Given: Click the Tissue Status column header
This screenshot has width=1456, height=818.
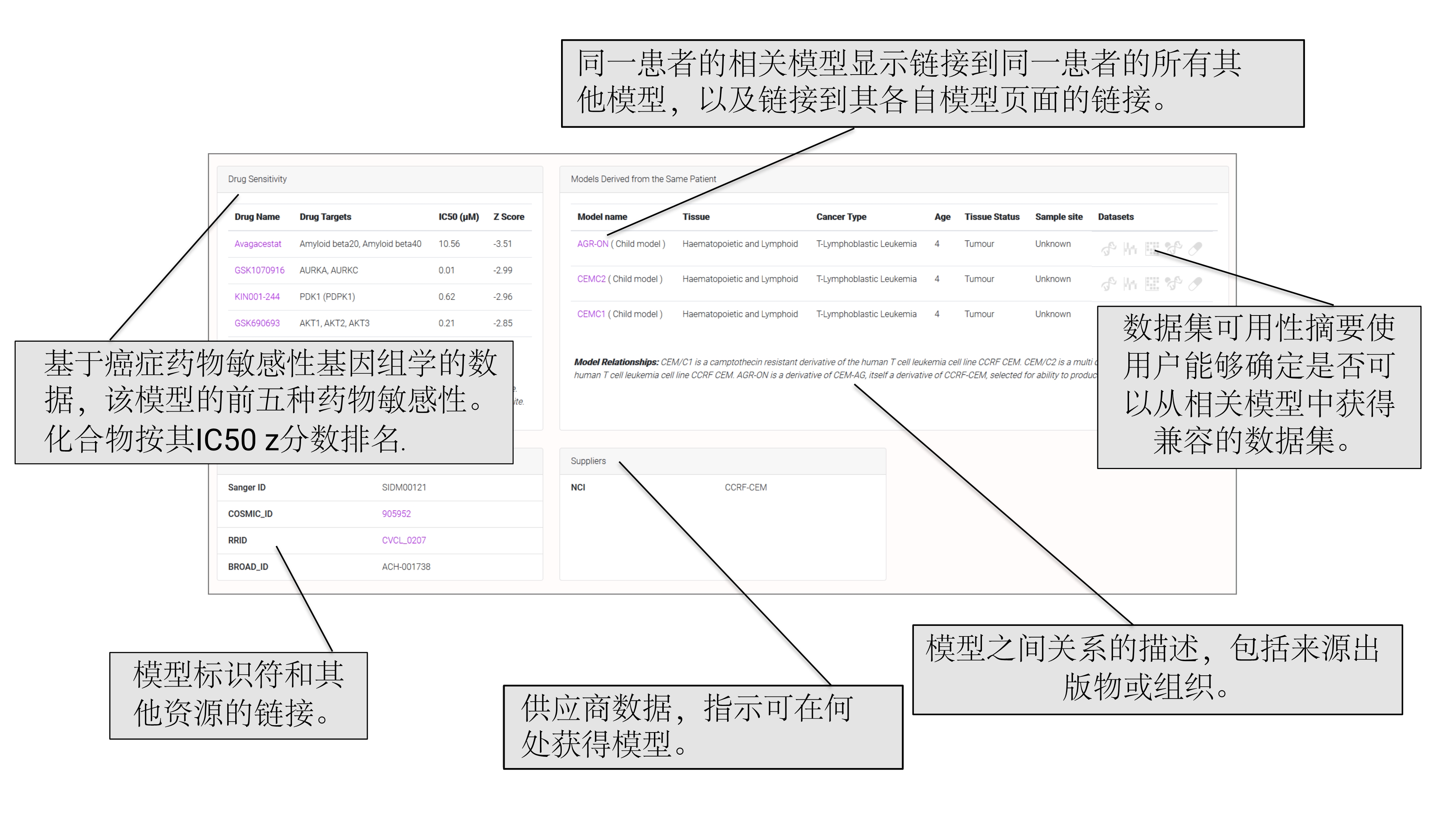Looking at the screenshot, I should (x=992, y=217).
